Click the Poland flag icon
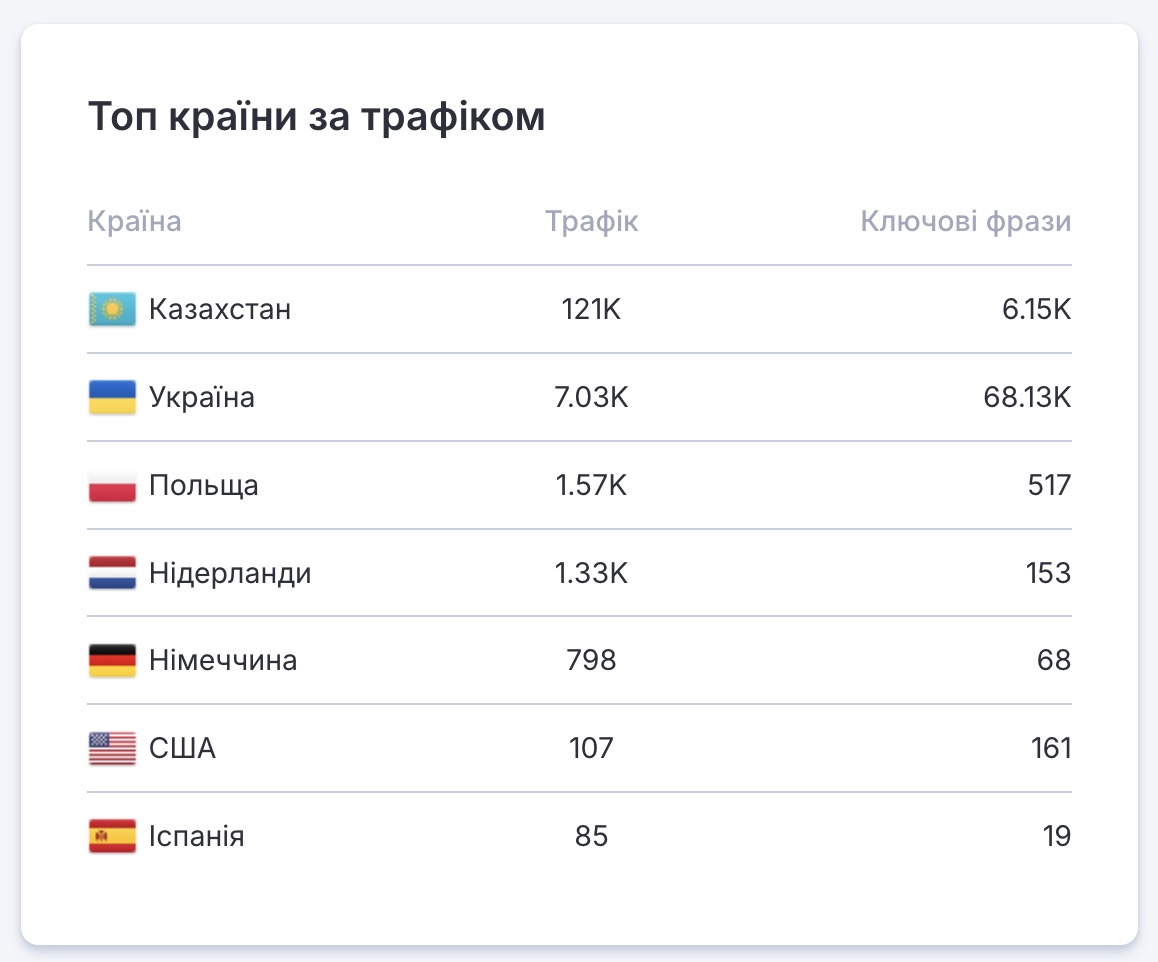The height and width of the screenshot is (962, 1158). click(112, 486)
